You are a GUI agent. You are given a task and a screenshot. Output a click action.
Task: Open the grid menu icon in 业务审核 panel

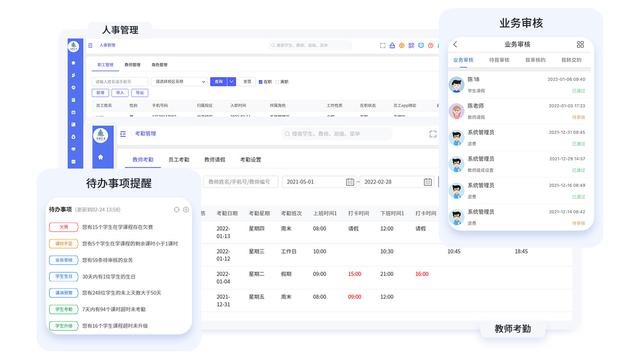click(580, 44)
